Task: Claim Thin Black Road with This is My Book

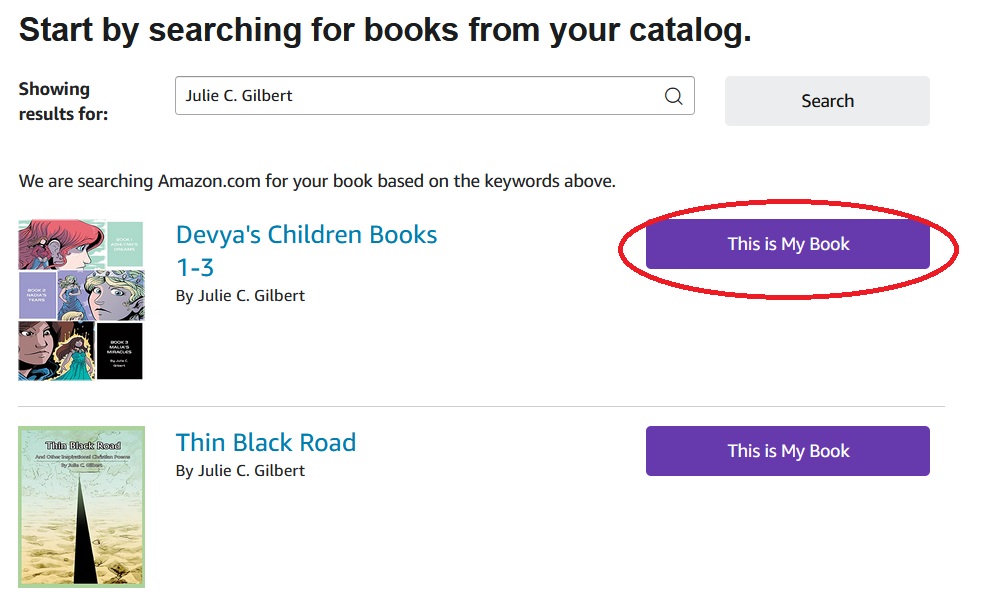Action: (x=788, y=451)
